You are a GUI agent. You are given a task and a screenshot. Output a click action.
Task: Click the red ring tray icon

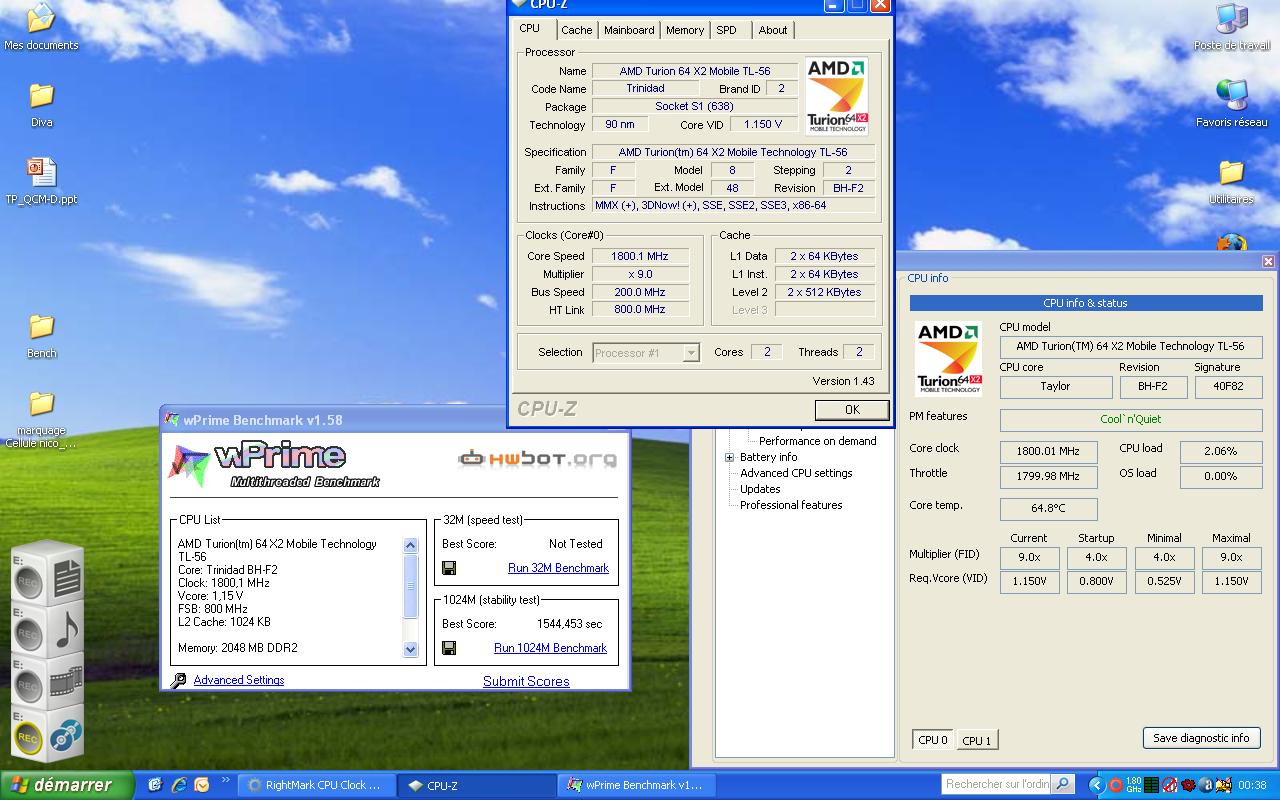1116,785
